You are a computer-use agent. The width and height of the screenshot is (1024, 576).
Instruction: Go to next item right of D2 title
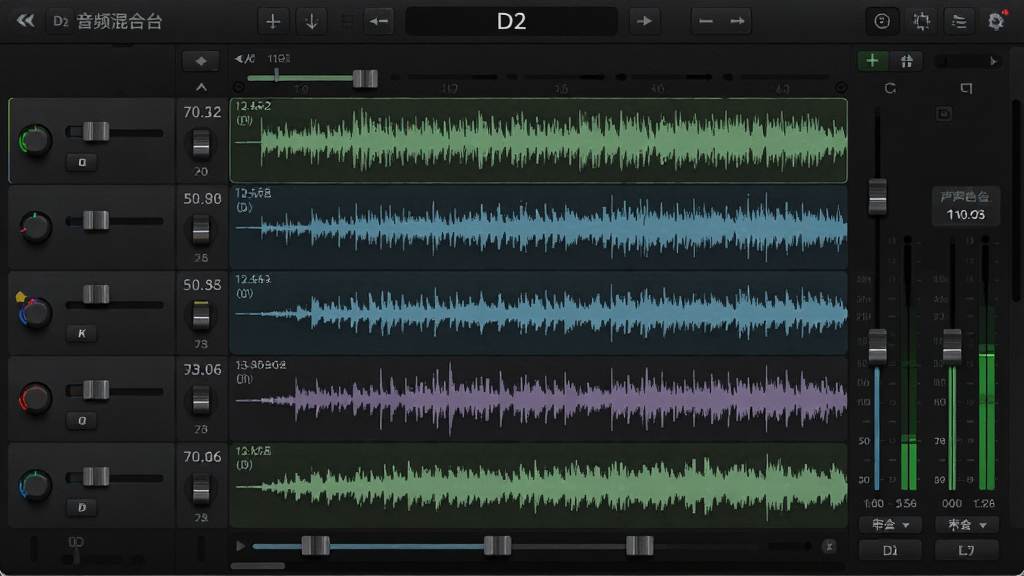click(644, 22)
